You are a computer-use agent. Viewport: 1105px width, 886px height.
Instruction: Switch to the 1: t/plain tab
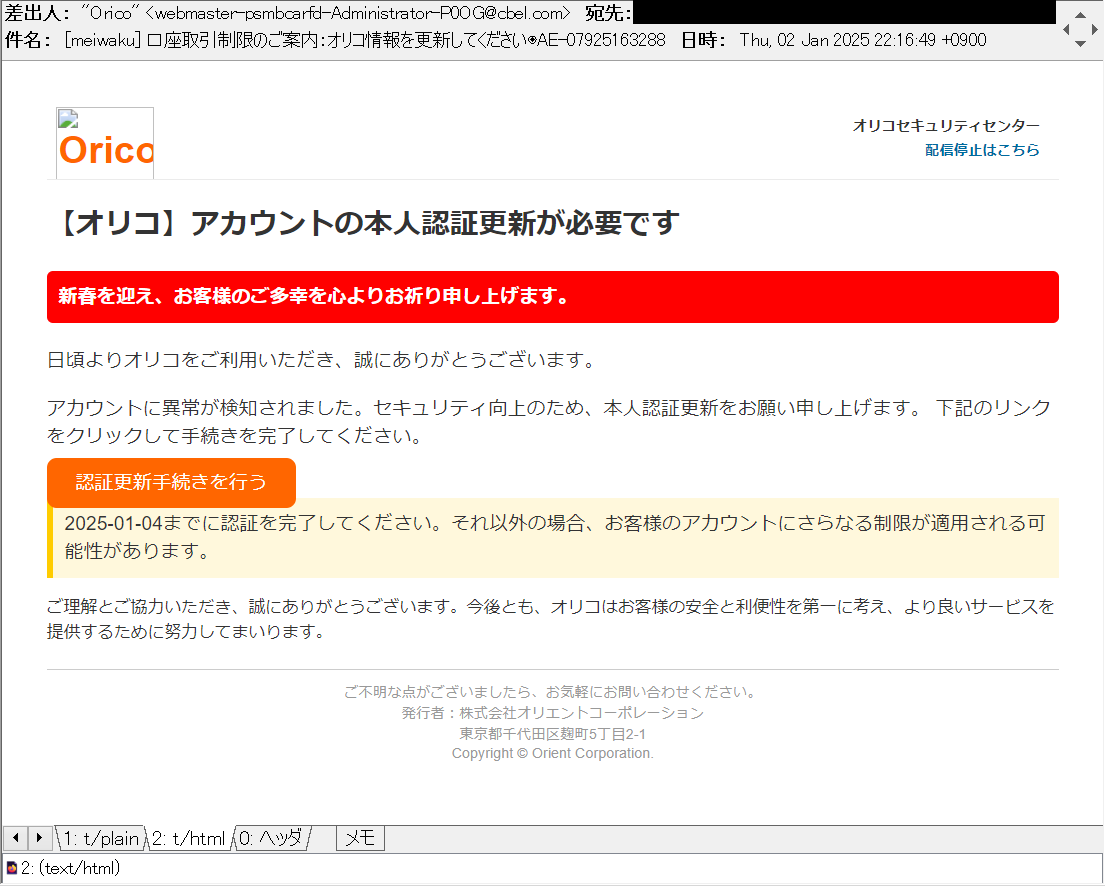101,838
